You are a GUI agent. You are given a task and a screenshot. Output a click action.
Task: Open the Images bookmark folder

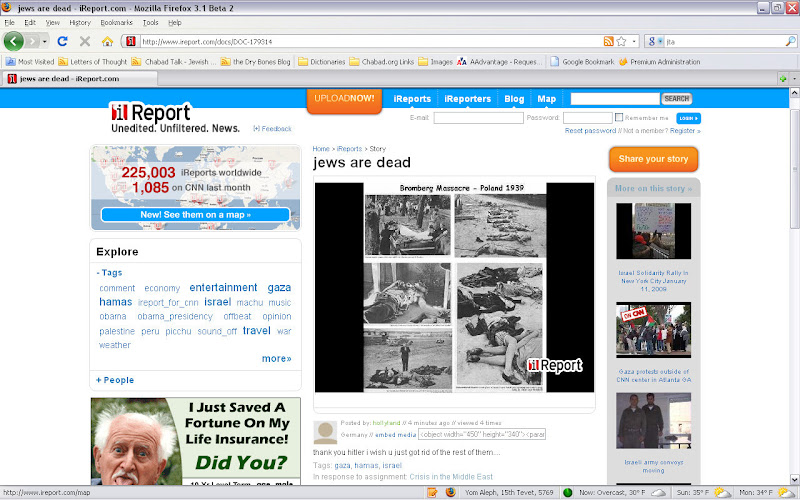436,62
